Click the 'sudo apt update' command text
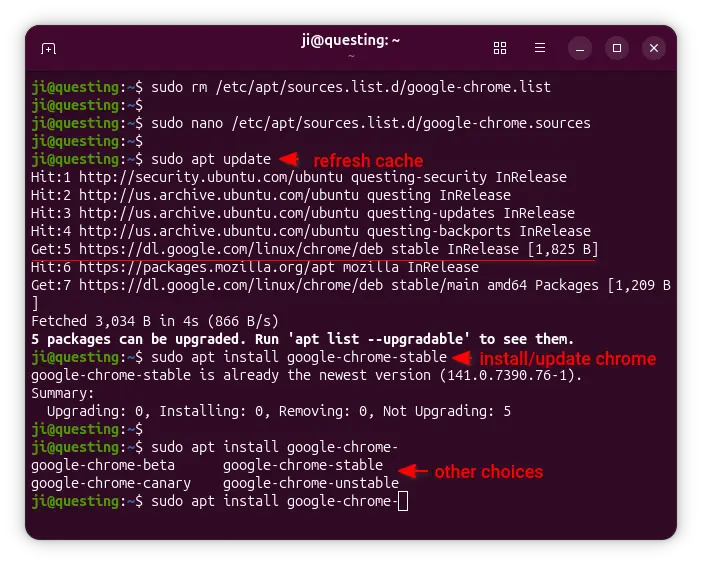The height and width of the screenshot is (565, 702). (209, 160)
